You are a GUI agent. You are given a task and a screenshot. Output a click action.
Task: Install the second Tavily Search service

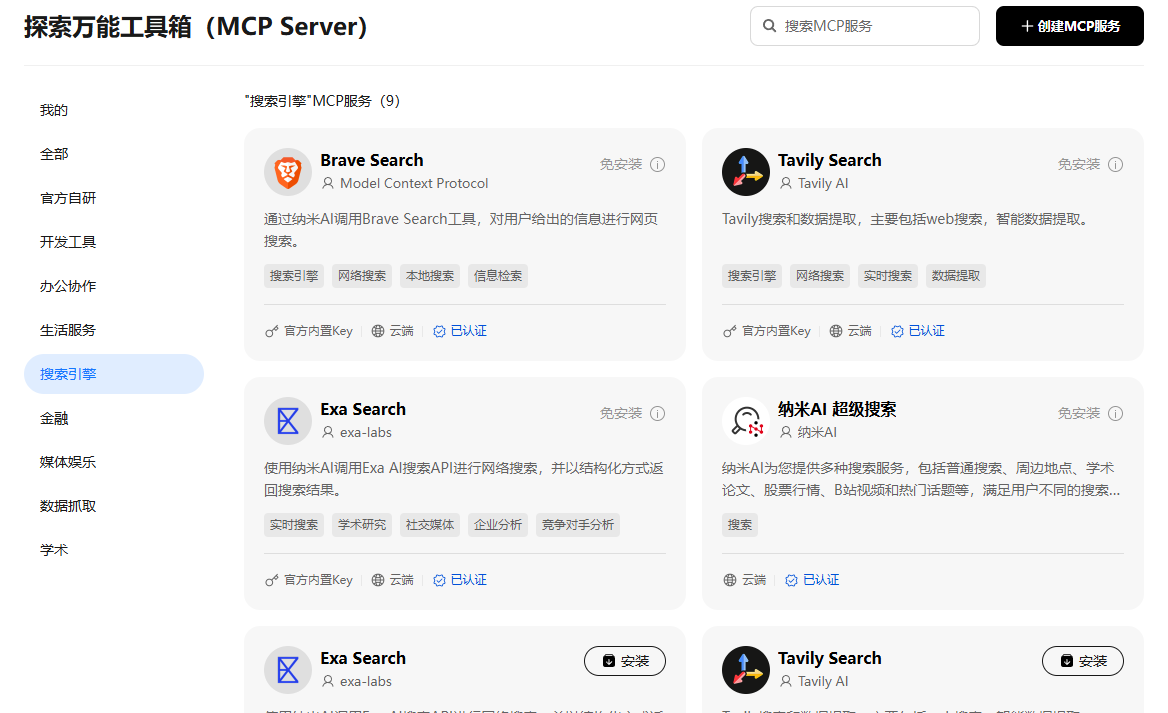1083,661
